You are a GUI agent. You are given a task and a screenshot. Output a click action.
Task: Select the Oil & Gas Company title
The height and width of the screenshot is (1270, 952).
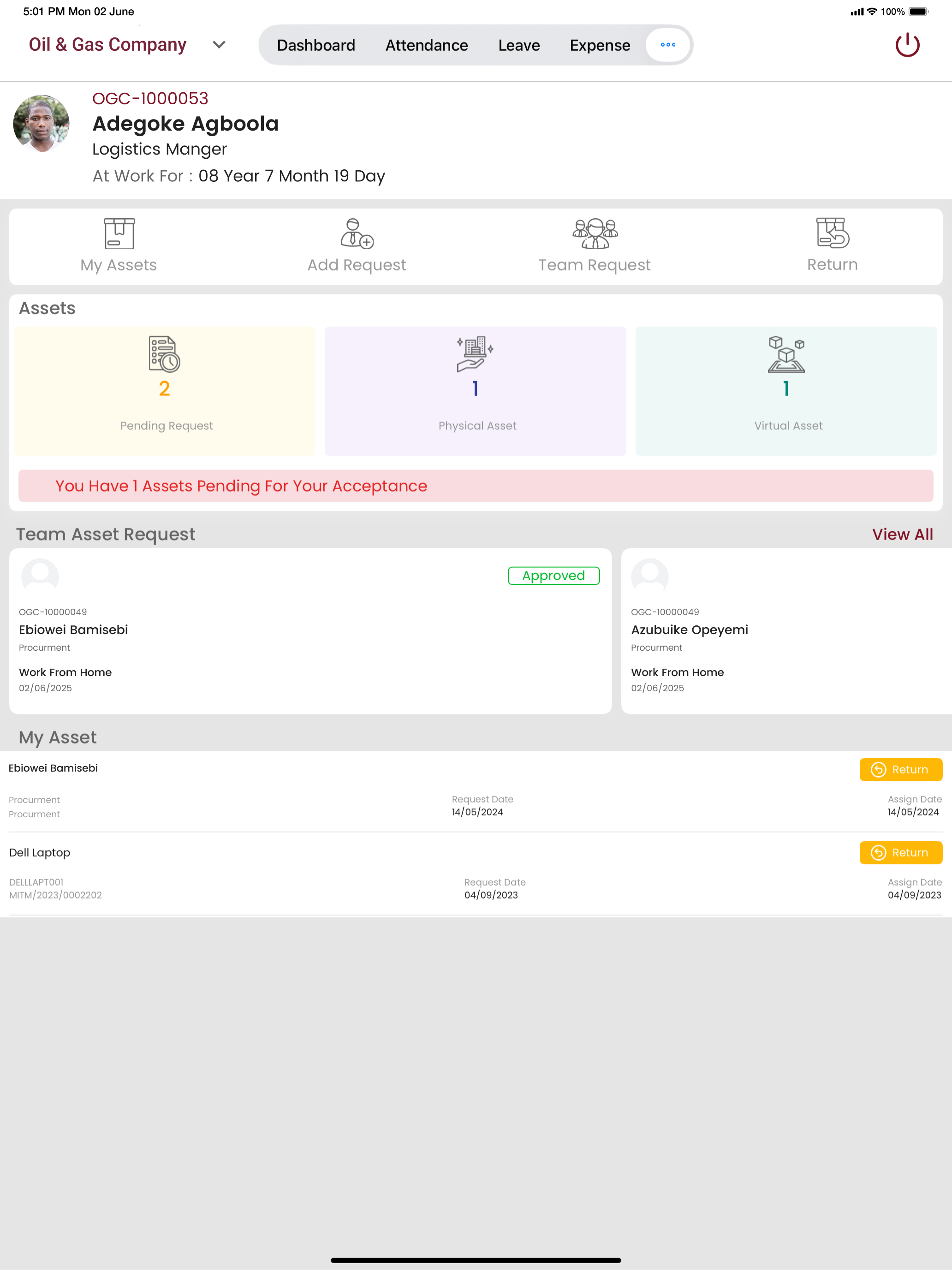click(107, 45)
